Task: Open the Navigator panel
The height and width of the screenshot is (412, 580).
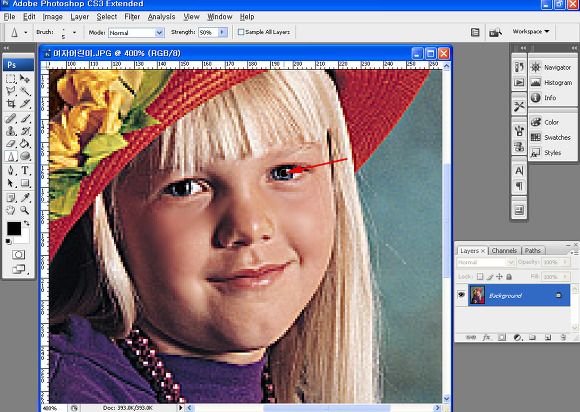Action: pos(552,67)
